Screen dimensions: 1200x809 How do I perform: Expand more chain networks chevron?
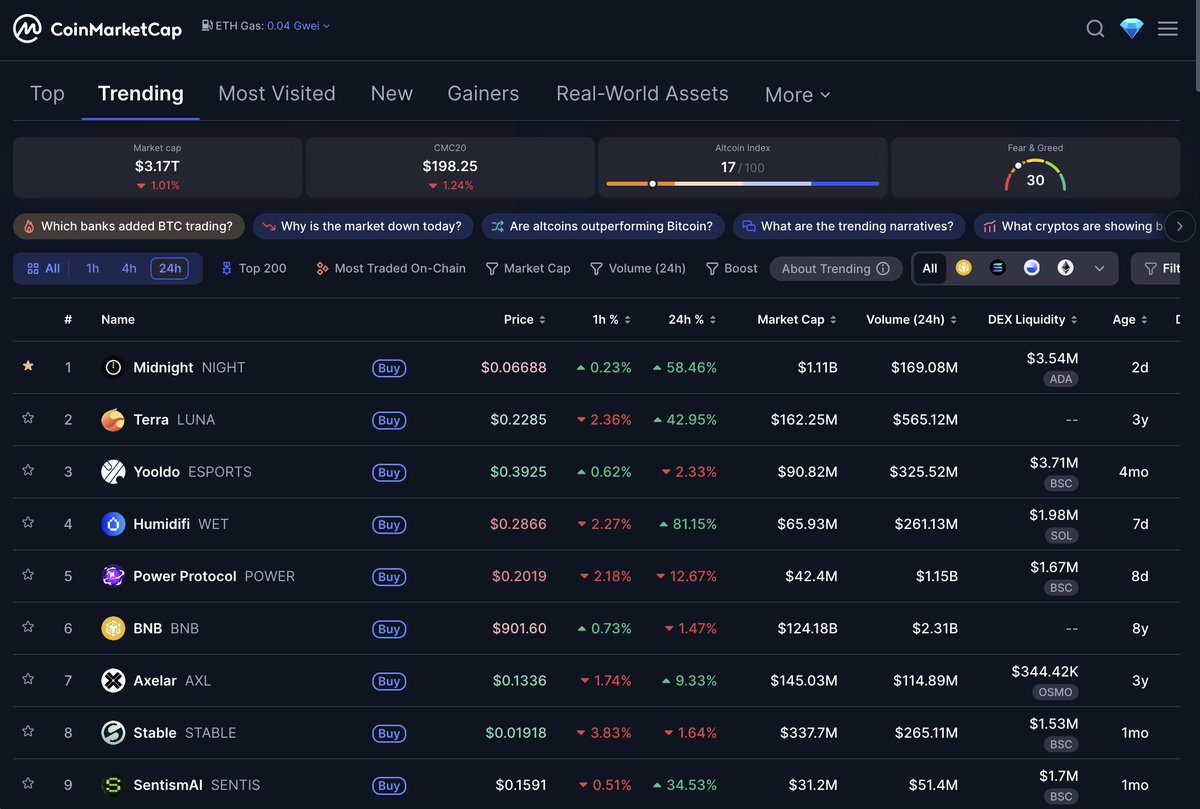(1100, 268)
